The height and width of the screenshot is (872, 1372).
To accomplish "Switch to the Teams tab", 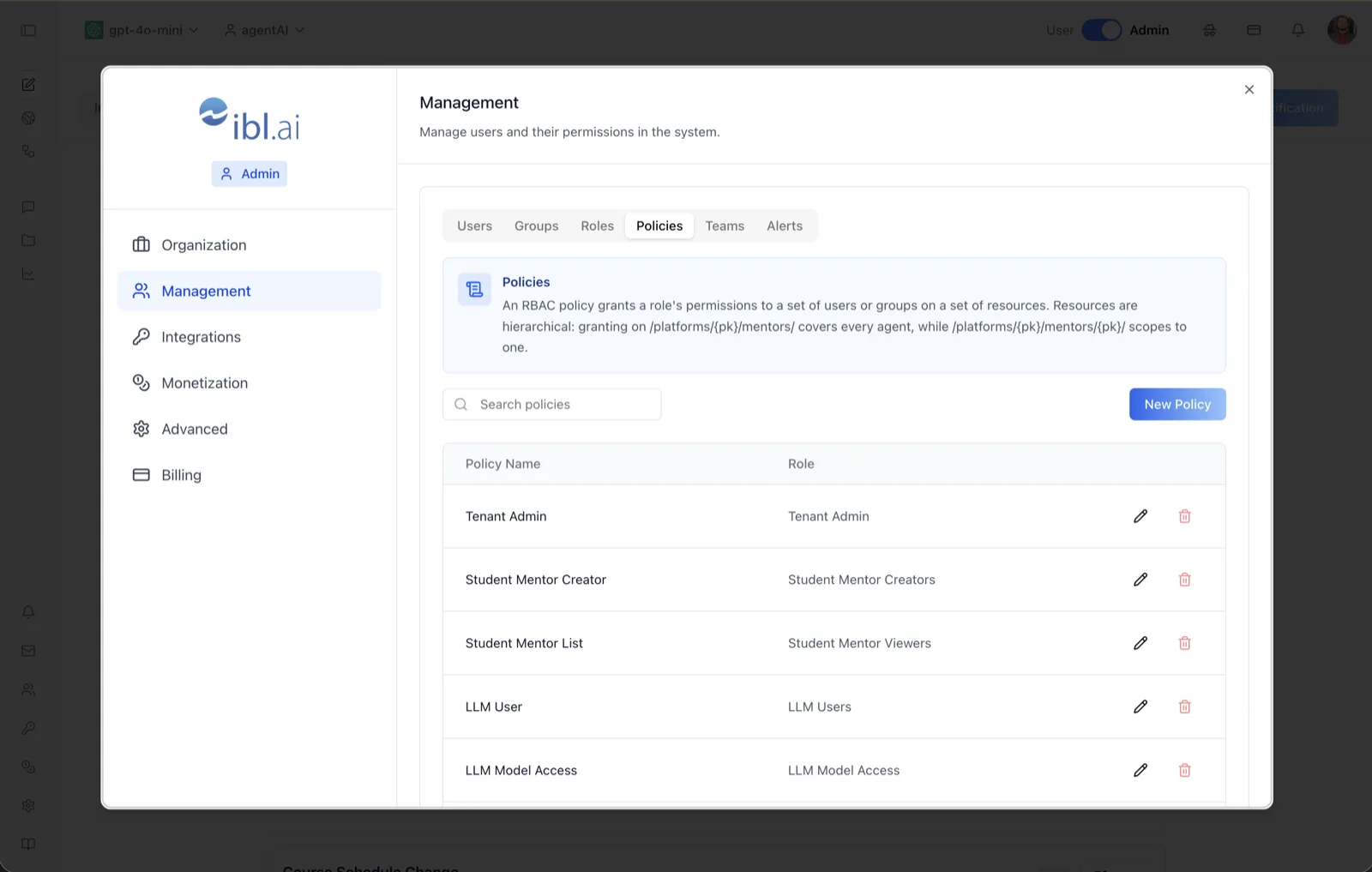I will point(725,226).
